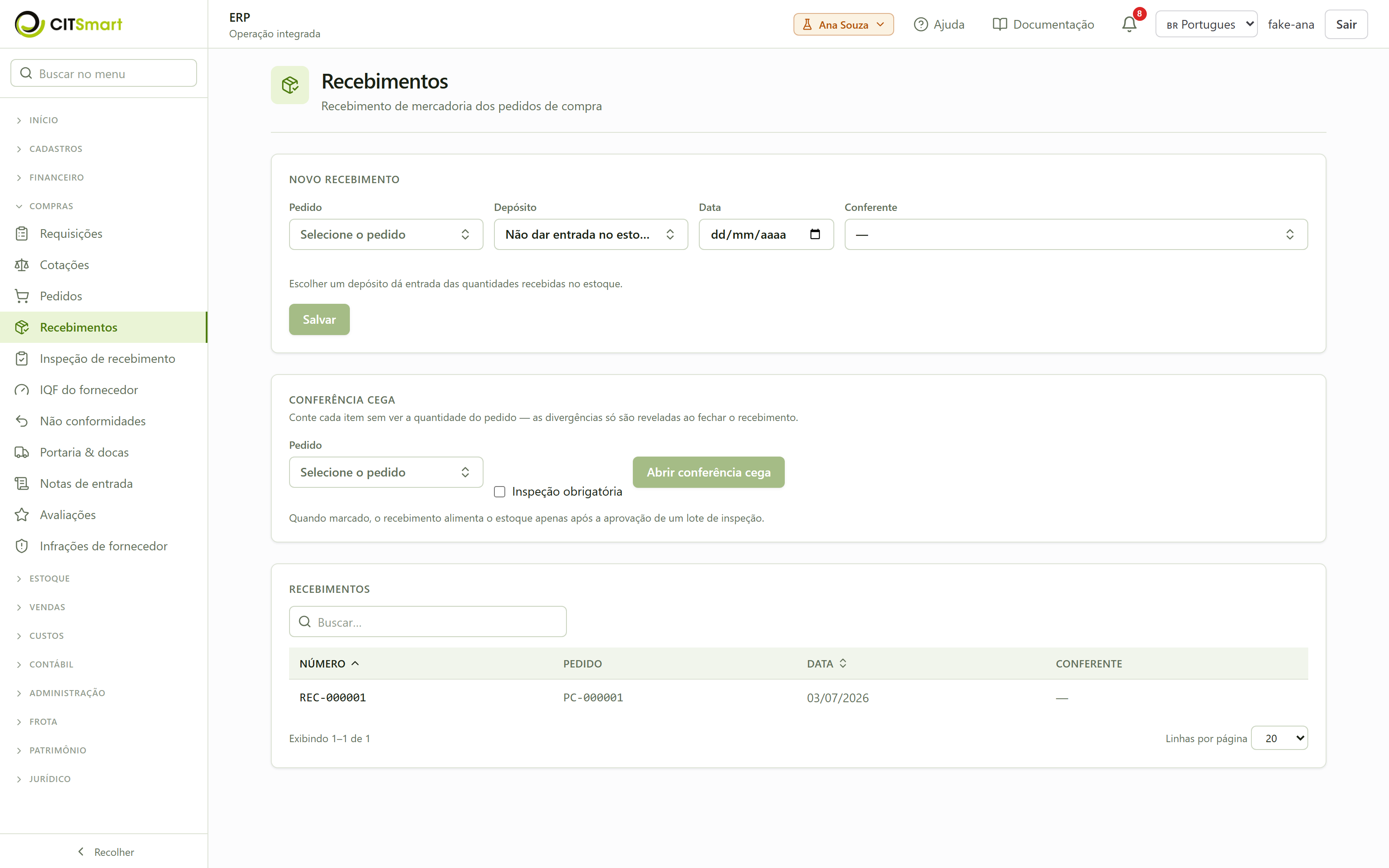Click the Cotações scales icon
Screen dimensions: 1389x868
point(22,265)
